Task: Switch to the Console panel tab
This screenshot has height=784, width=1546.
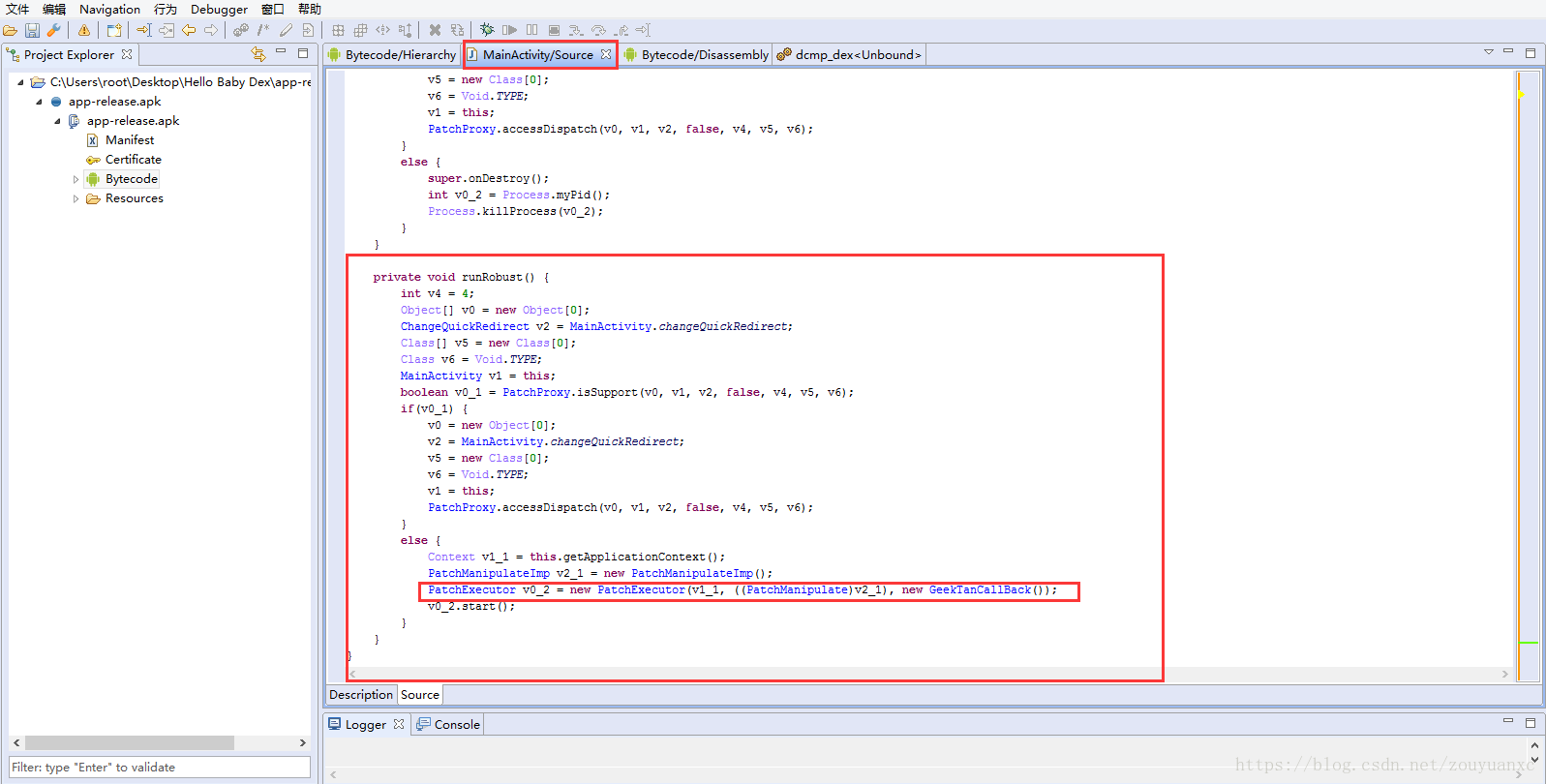Action: click(448, 725)
